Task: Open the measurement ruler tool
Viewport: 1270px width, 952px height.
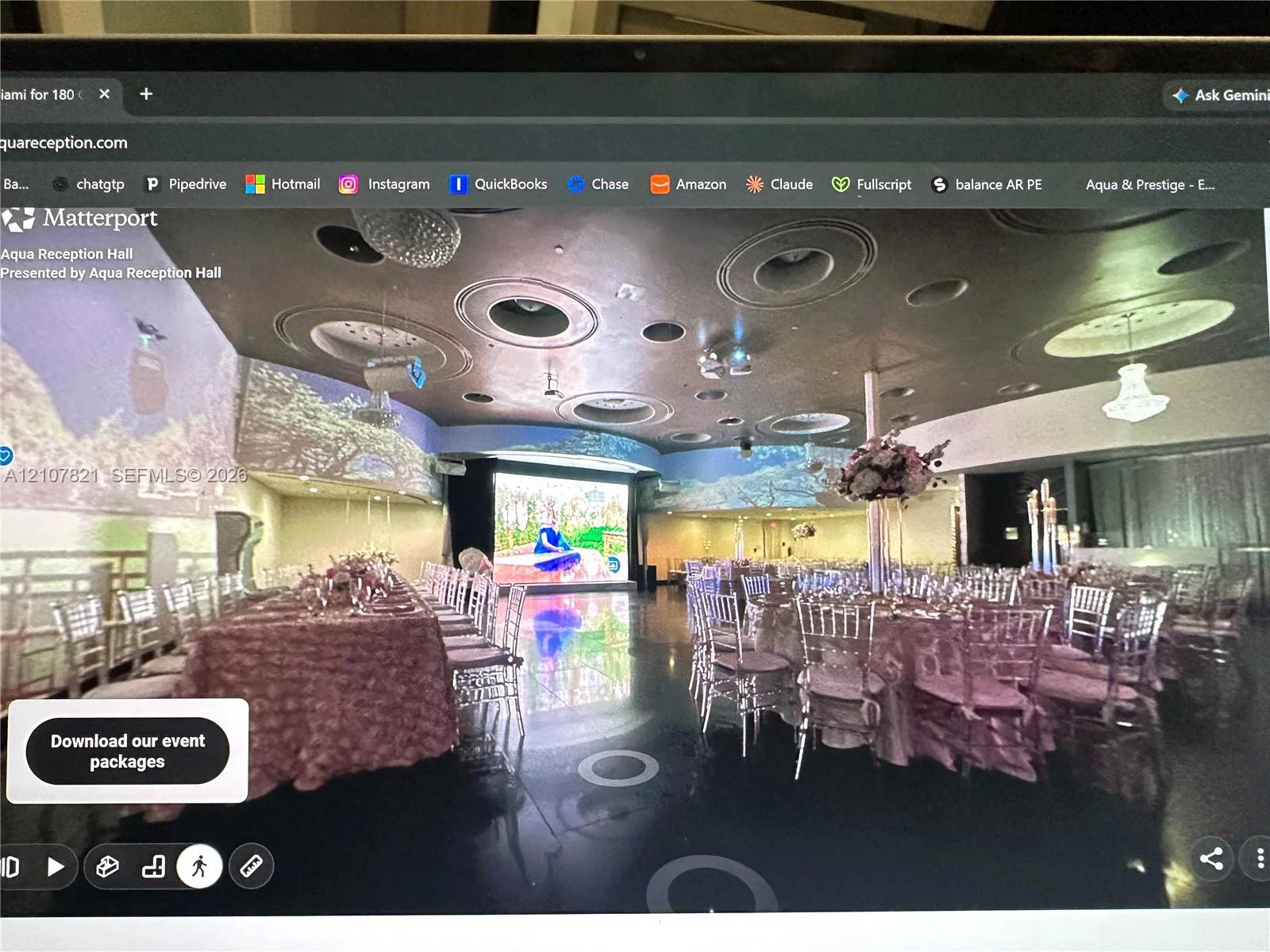Action: [252, 866]
